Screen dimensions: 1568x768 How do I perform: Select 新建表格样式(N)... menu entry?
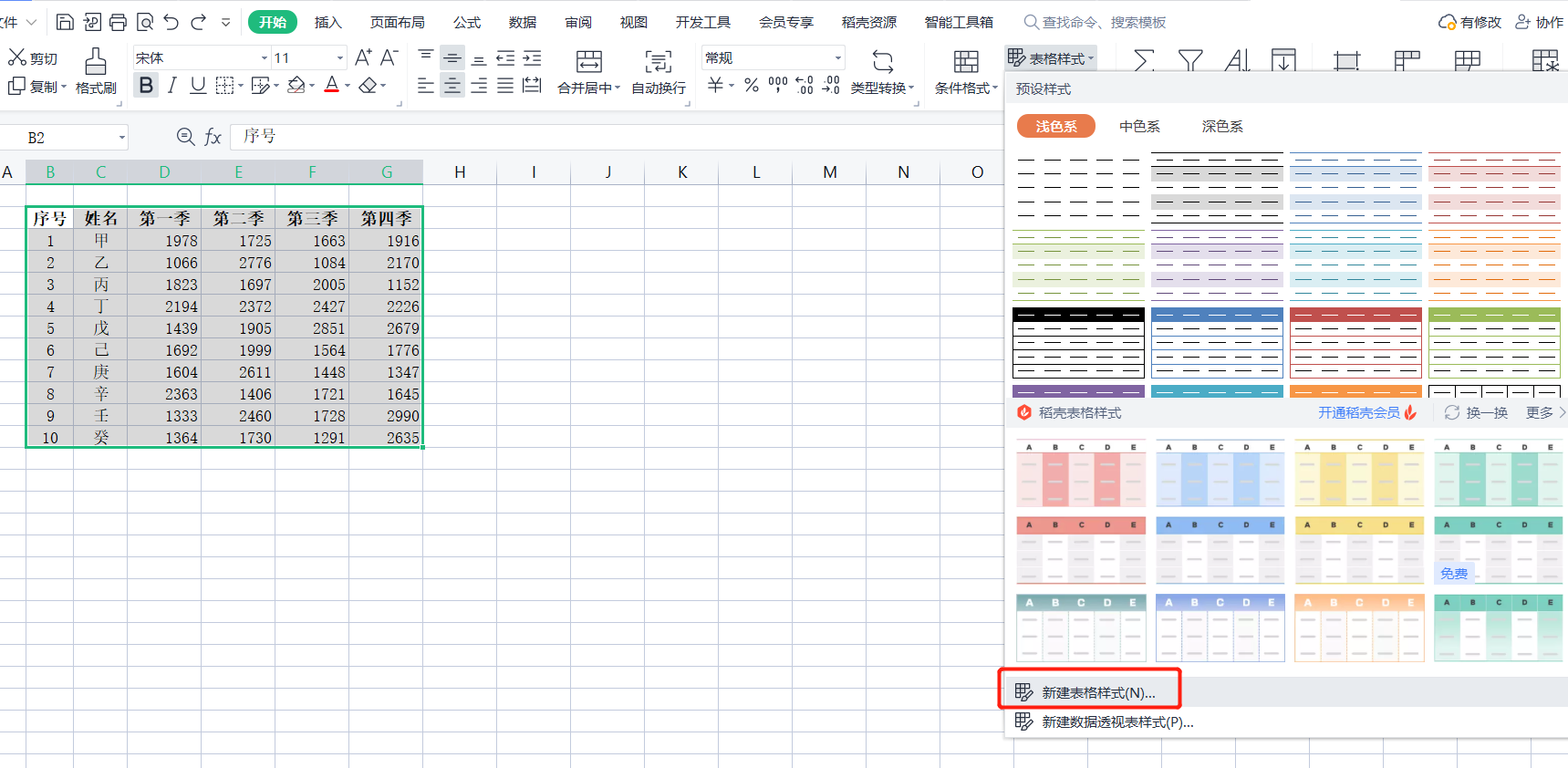pos(1098,692)
